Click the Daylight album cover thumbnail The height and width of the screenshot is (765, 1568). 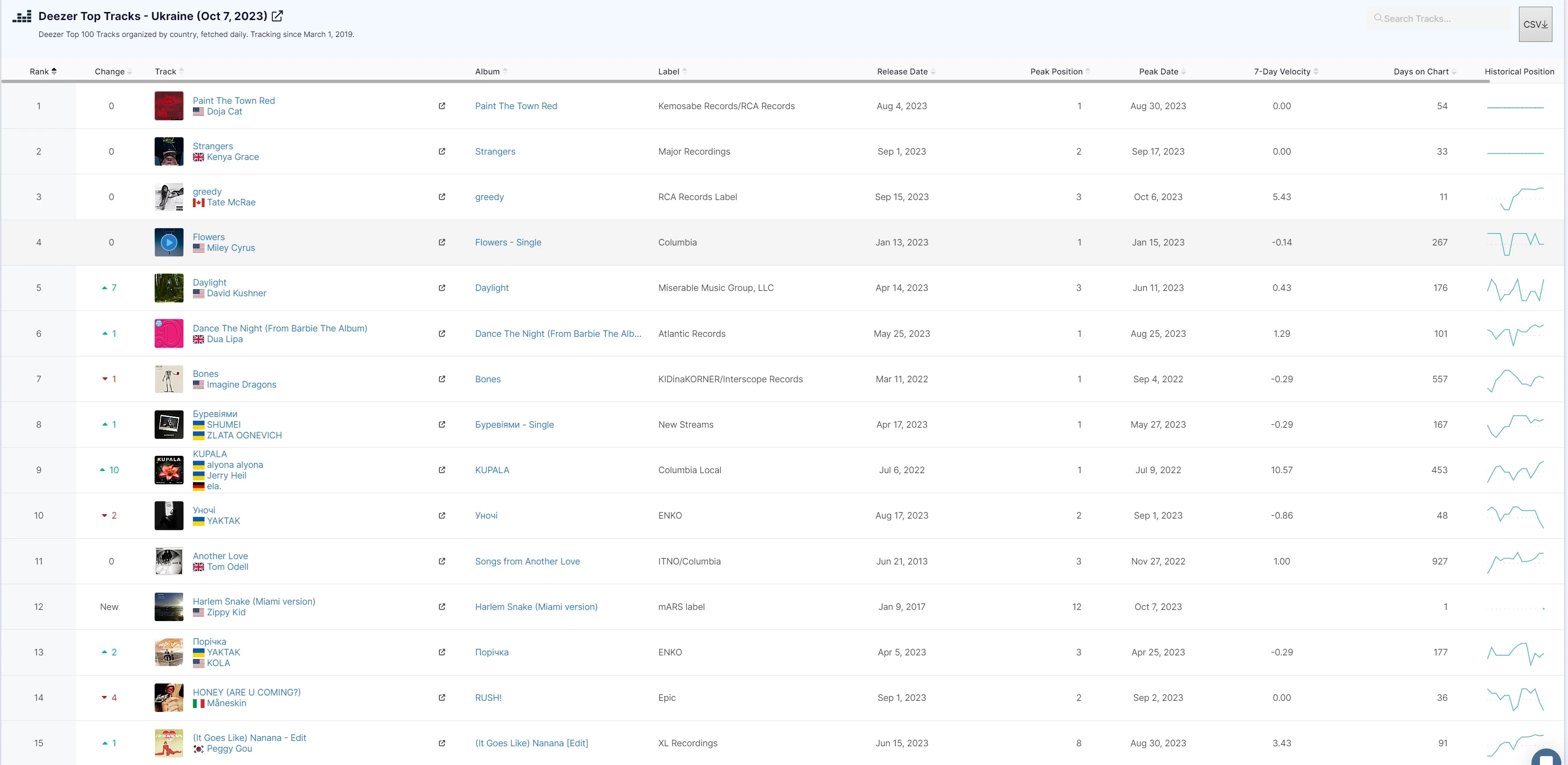168,288
